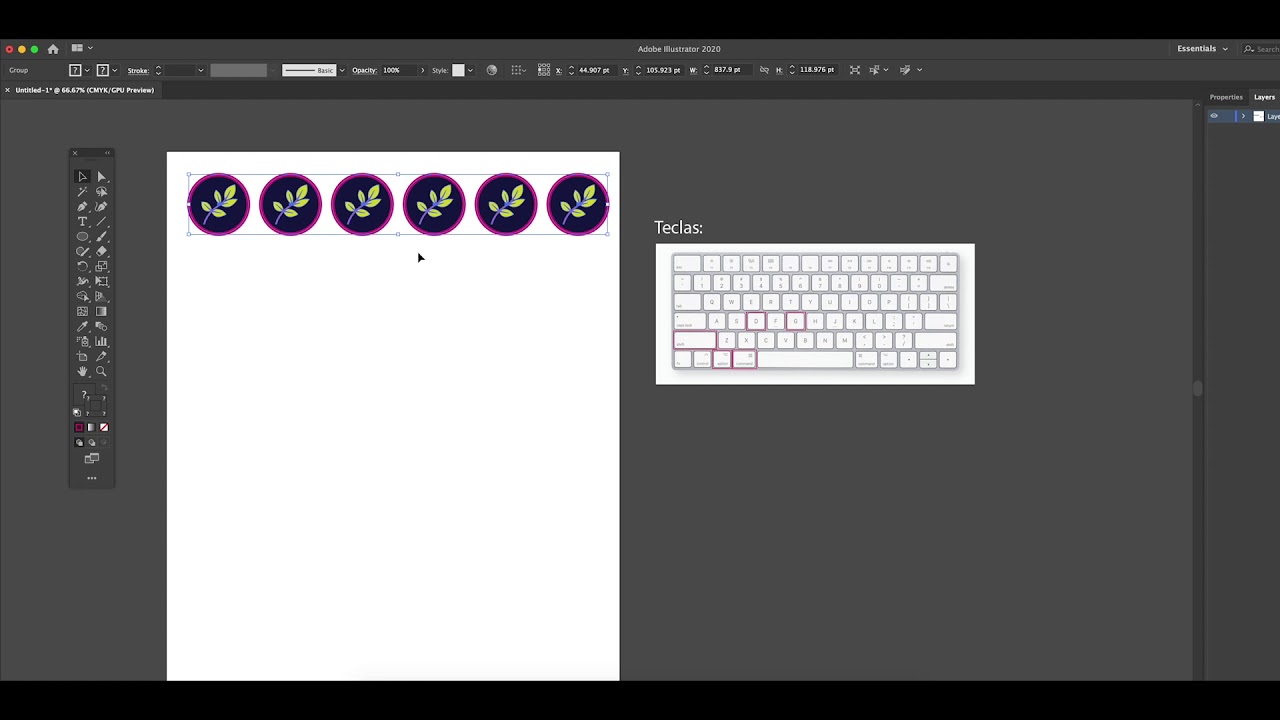Switch to the Layers panel tab
The width and height of the screenshot is (1280, 720).
pyautogui.click(x=1265, y=97)
